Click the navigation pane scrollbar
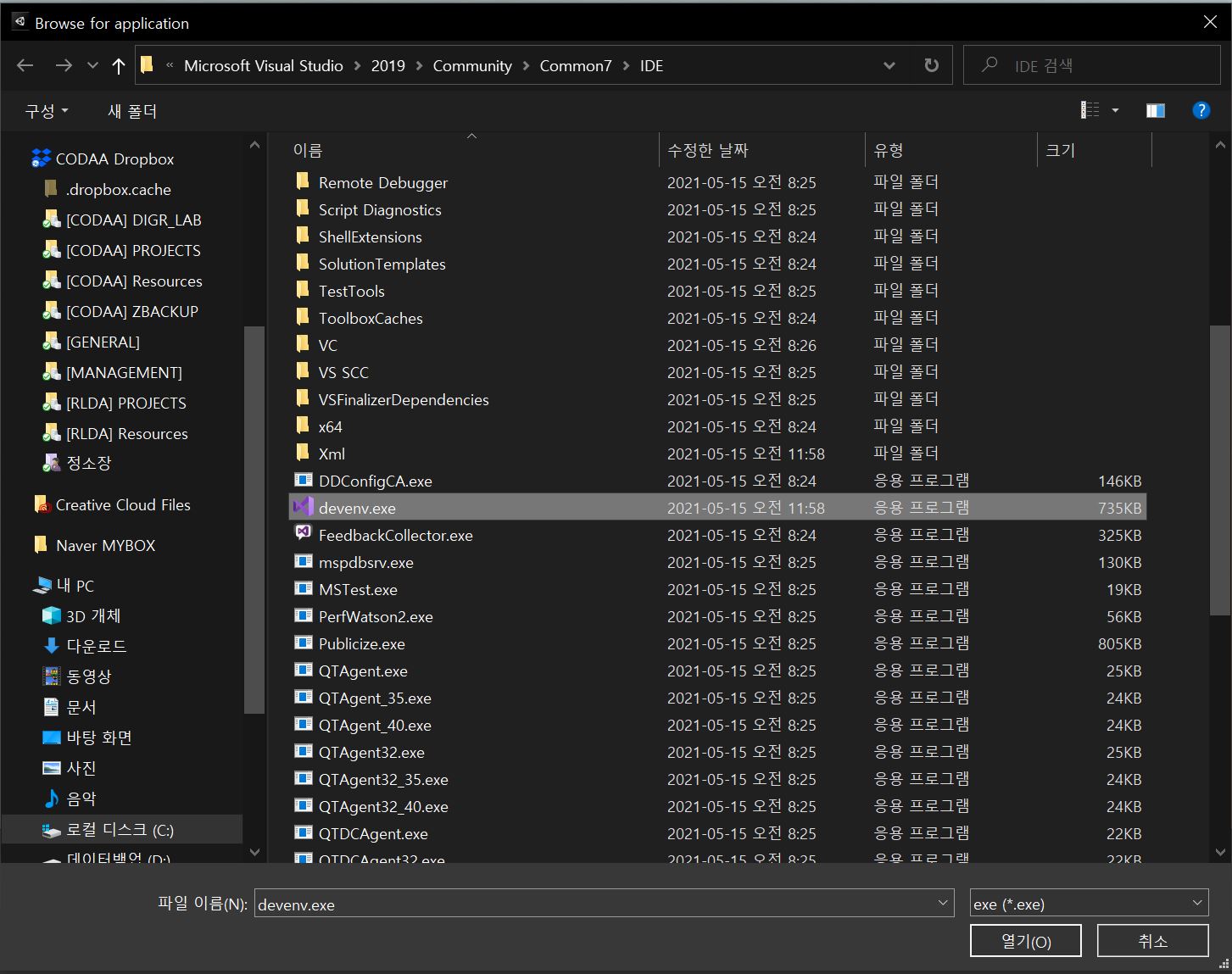The image size is (1232, 974). tap(254, 520)
